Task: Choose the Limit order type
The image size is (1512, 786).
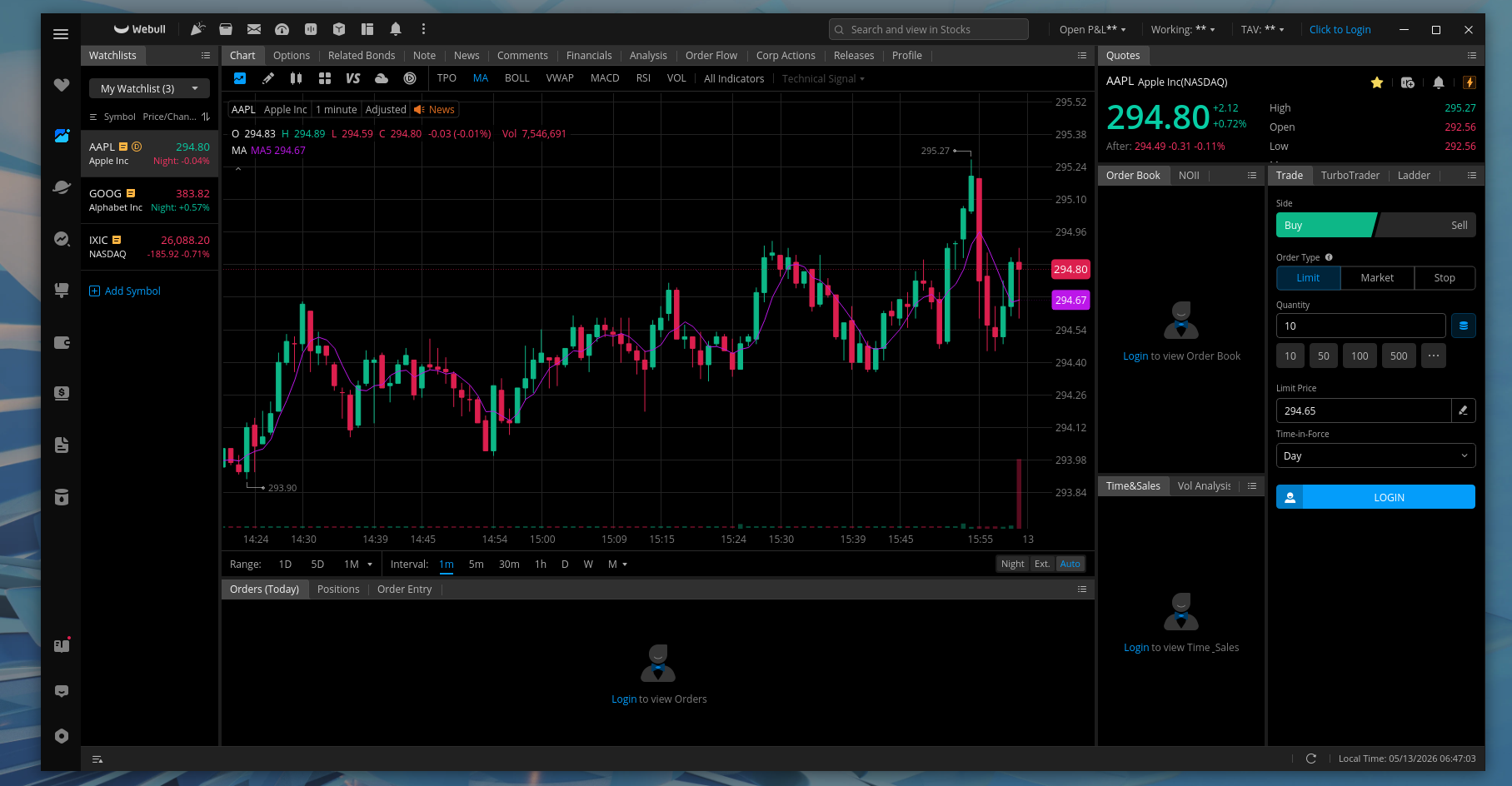Action: 1308,278
